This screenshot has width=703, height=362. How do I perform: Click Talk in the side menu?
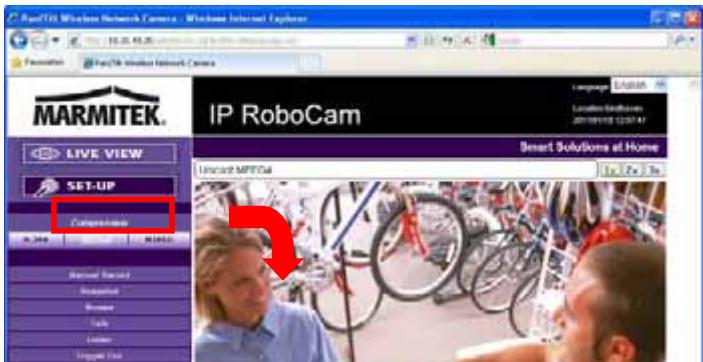[x=99, y=323]
